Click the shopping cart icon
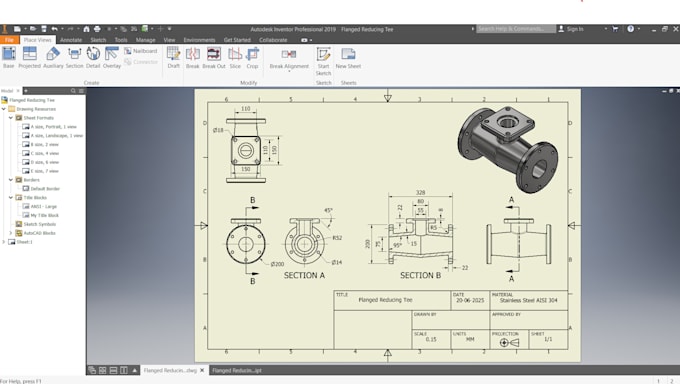Viewport: 680px width, 384px height. 615,29
